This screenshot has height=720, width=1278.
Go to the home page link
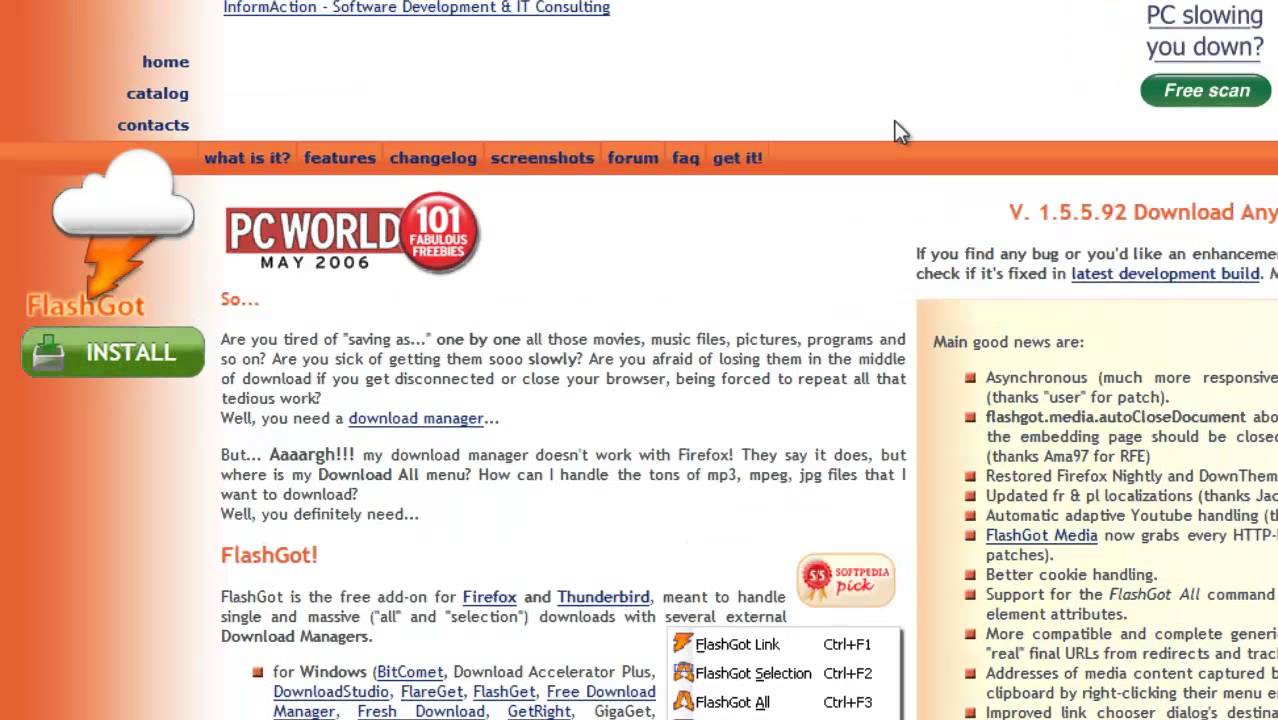click(165, 61)
